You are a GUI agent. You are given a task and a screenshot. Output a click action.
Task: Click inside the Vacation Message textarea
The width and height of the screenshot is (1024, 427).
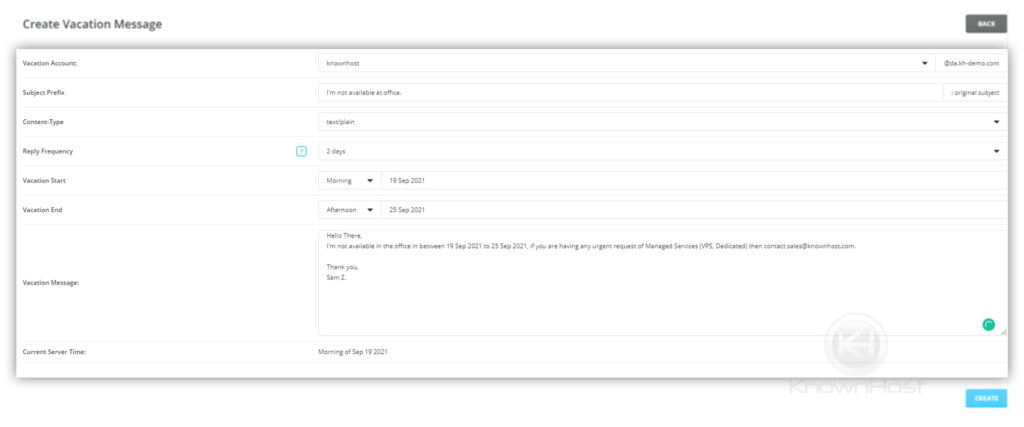[x=663, y=283]
